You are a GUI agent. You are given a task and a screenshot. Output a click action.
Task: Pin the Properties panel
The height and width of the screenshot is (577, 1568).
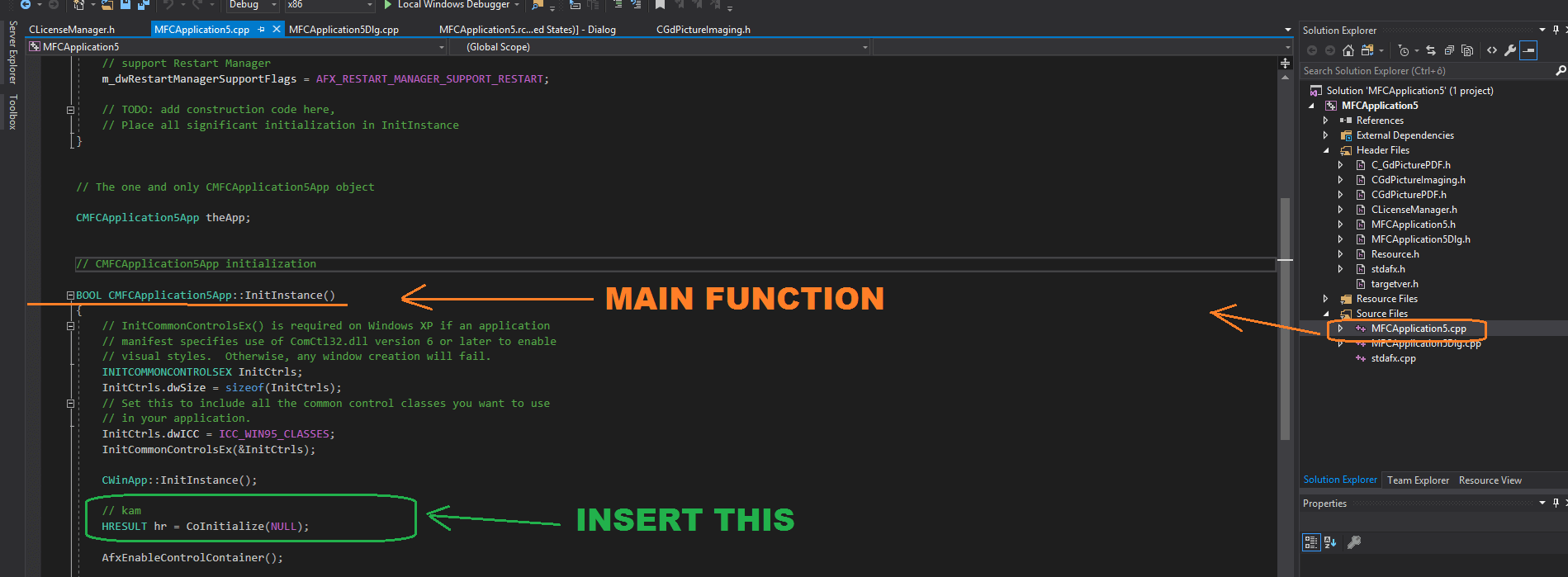[1556, 503]
